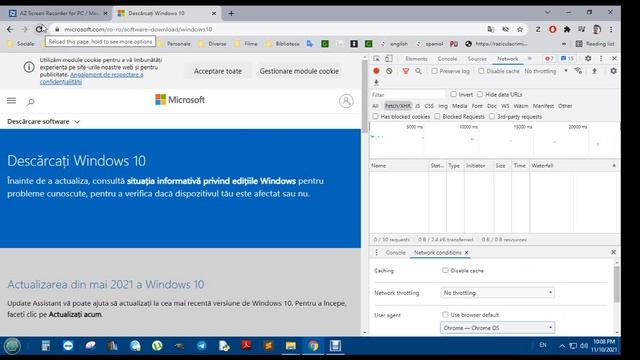640x360 pixels.
Task: Select the DevTools Network tab
Action: [507, 59]
